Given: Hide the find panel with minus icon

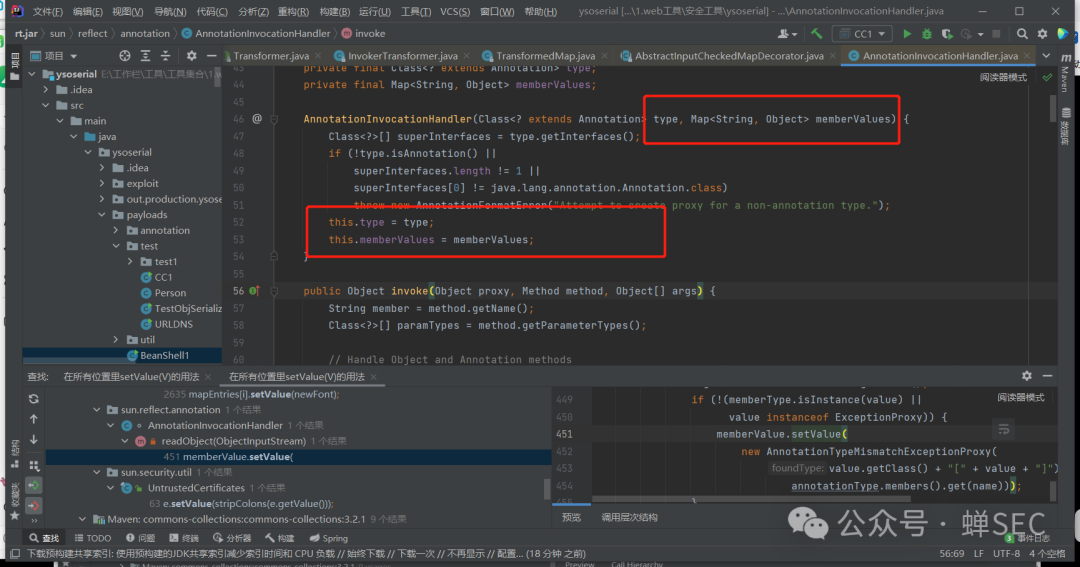Looking at the screenshot, I should point(1048,375).
